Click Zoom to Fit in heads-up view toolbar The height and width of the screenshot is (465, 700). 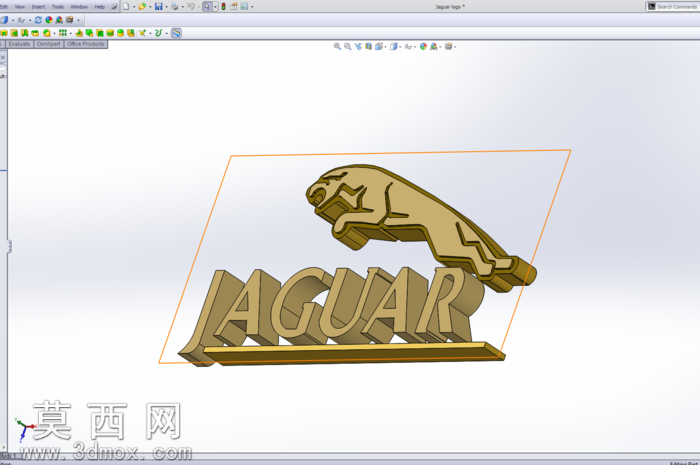337,46
